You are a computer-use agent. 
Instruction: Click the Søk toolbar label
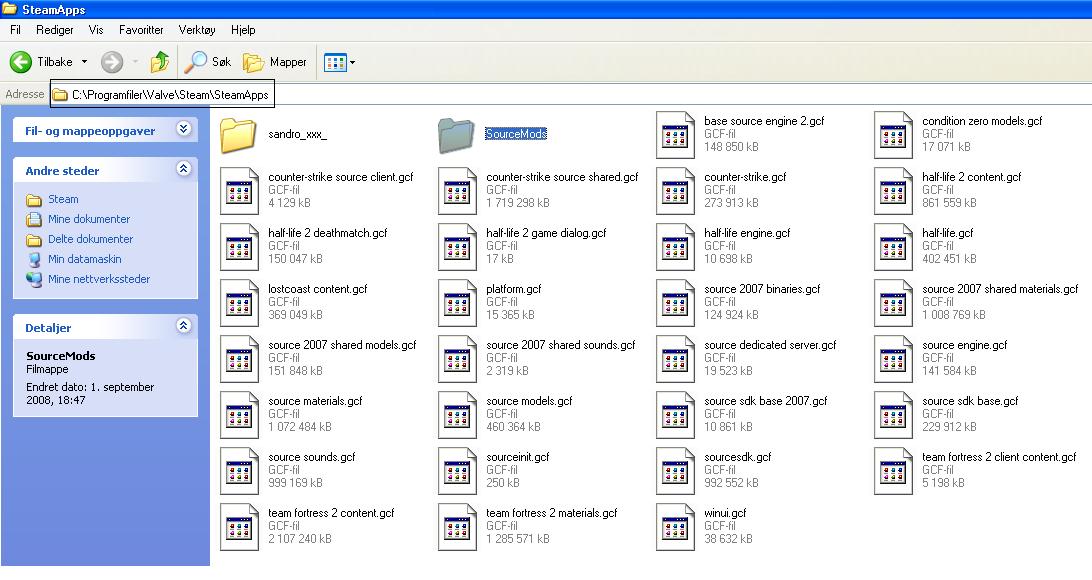click(x=221, y=62)
